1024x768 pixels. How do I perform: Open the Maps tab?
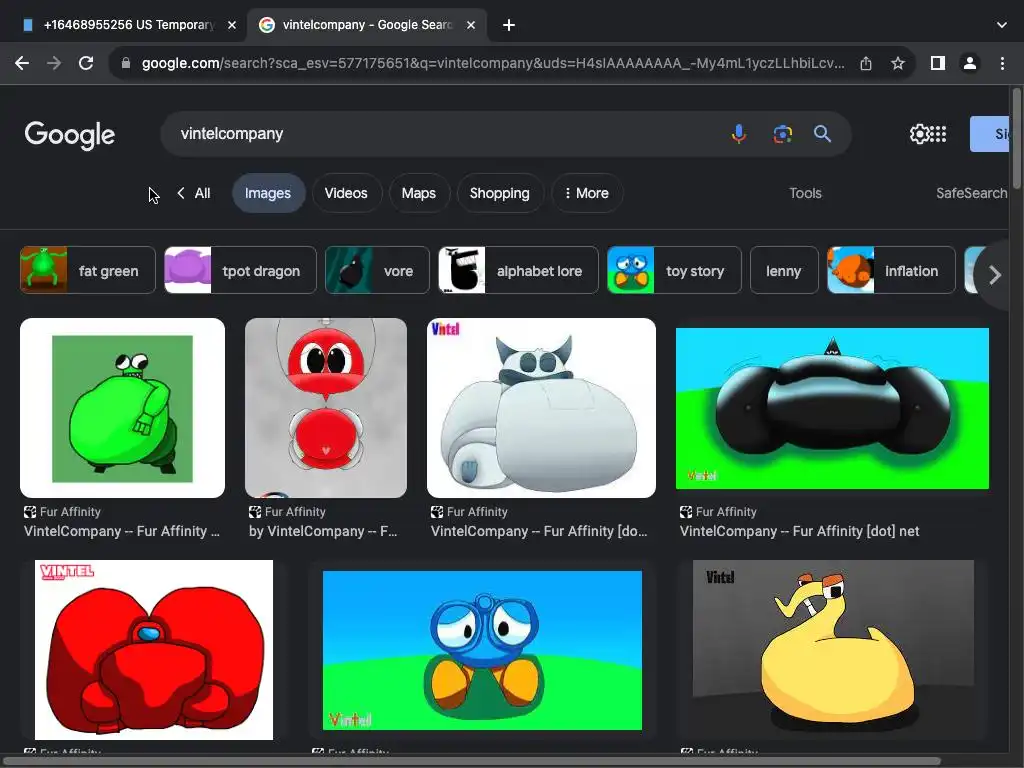coord(419,193)
